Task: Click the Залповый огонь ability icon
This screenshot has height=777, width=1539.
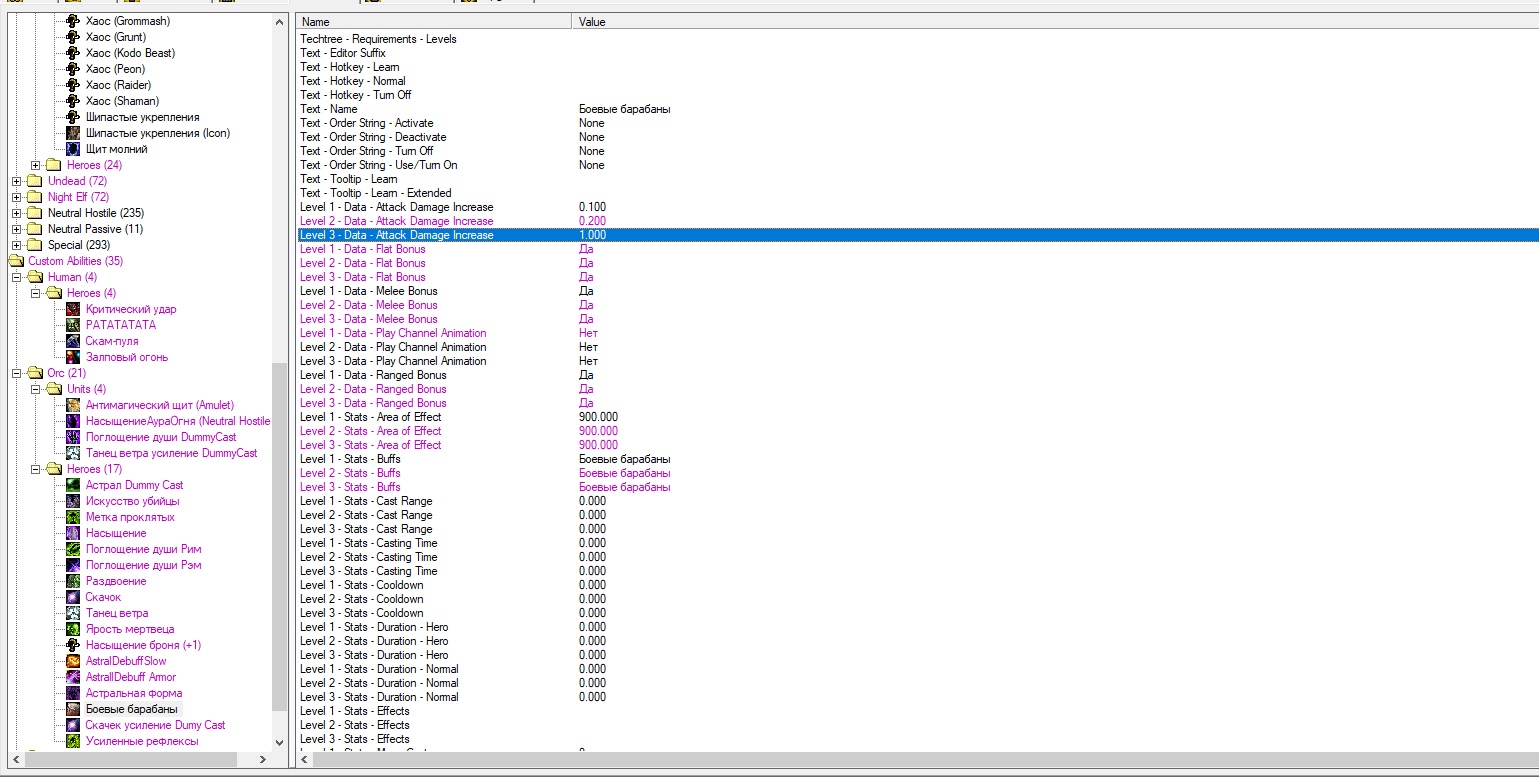Action: [x=73, y=357]
